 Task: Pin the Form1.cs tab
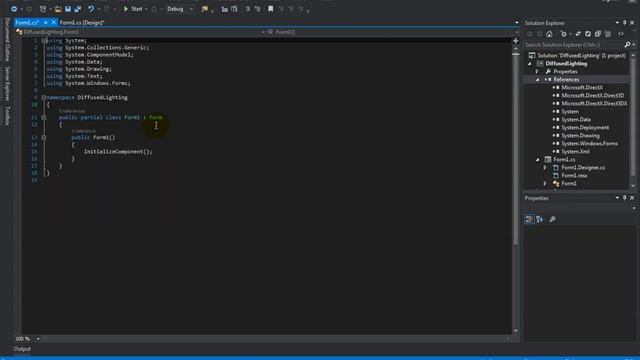(46, 22)
